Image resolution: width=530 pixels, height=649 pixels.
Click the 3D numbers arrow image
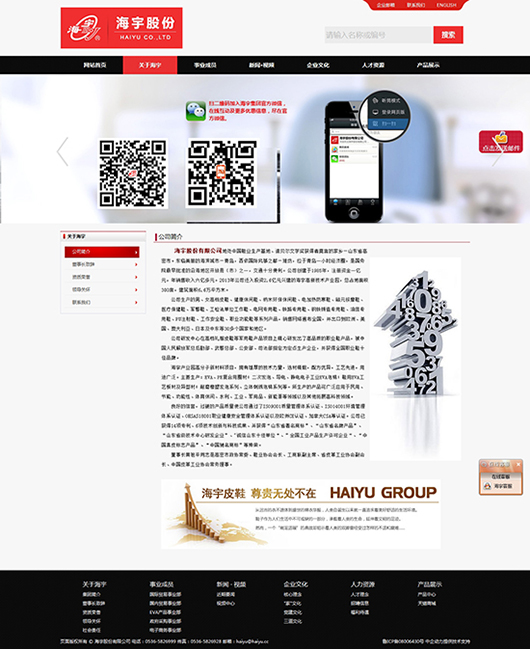[x=415, y=358]
